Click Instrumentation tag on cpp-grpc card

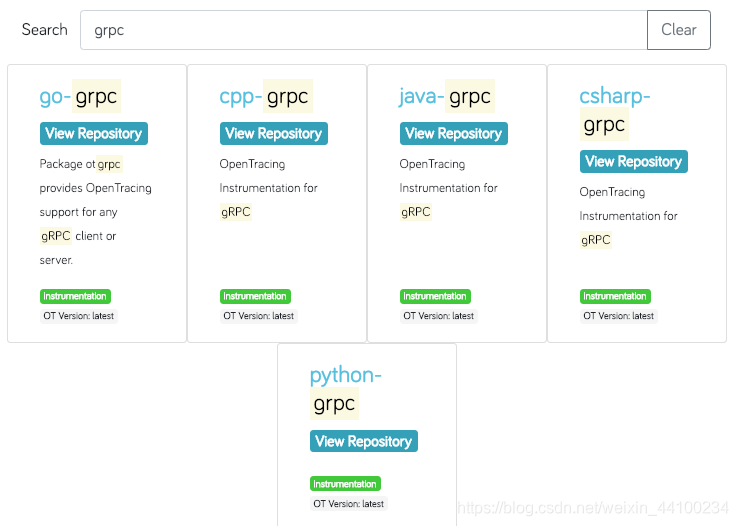255,296
